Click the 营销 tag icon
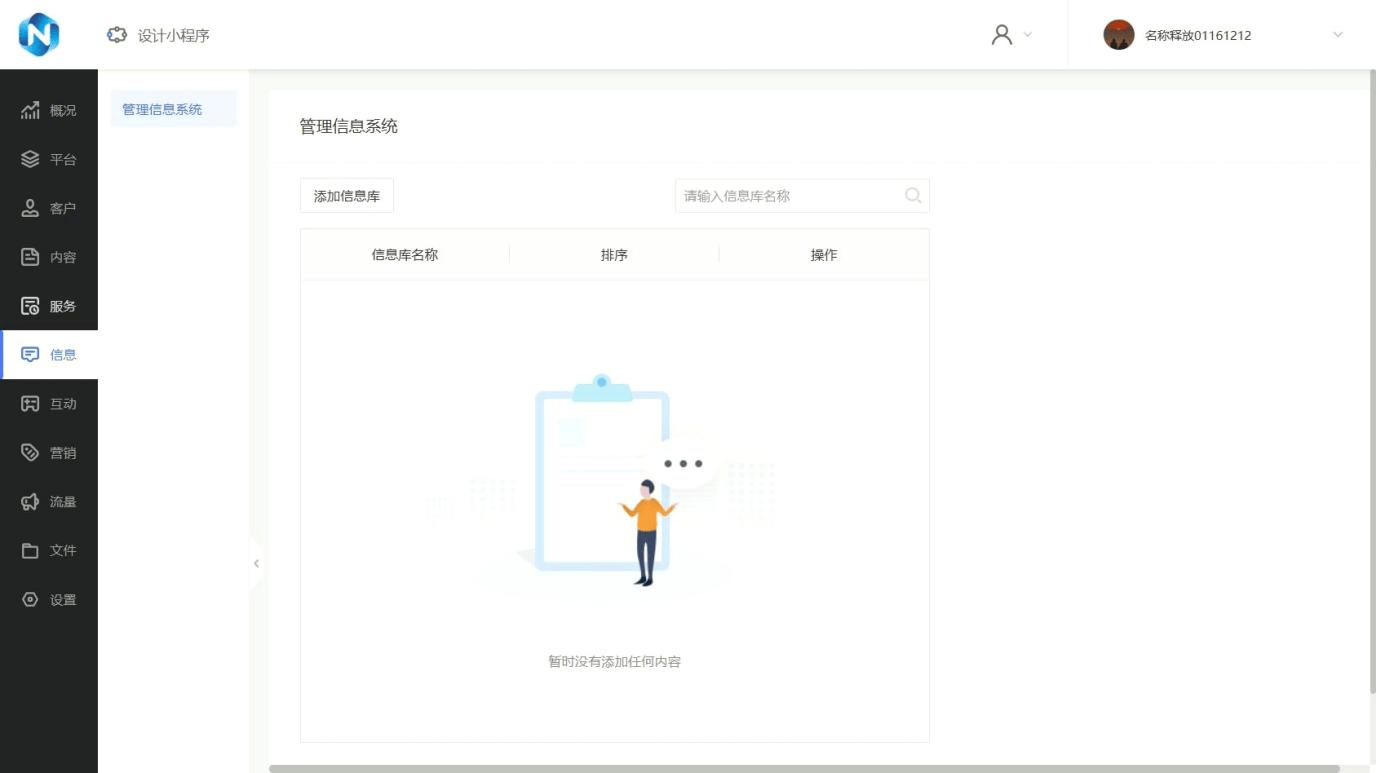Viewport: 1376px width, 773px height. click(30, 453)
